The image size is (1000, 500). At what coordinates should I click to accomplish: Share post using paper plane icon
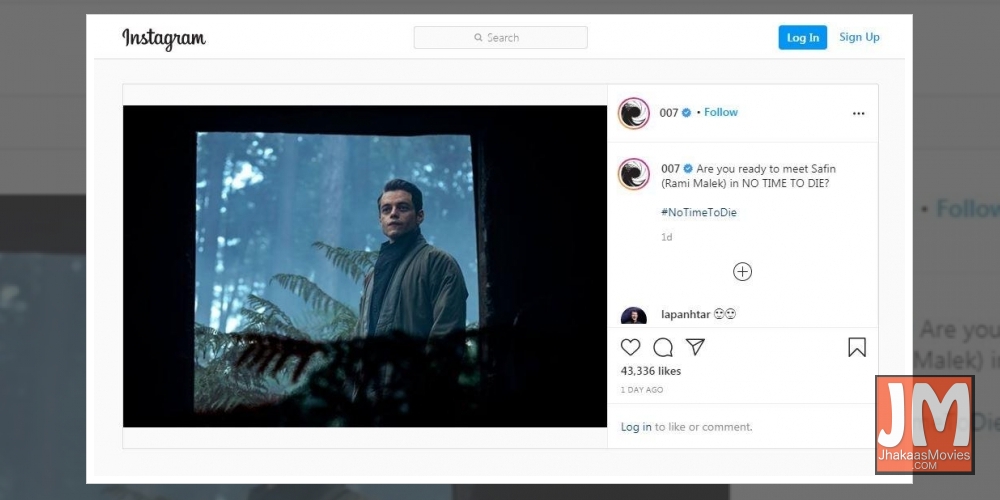point(695,347)
